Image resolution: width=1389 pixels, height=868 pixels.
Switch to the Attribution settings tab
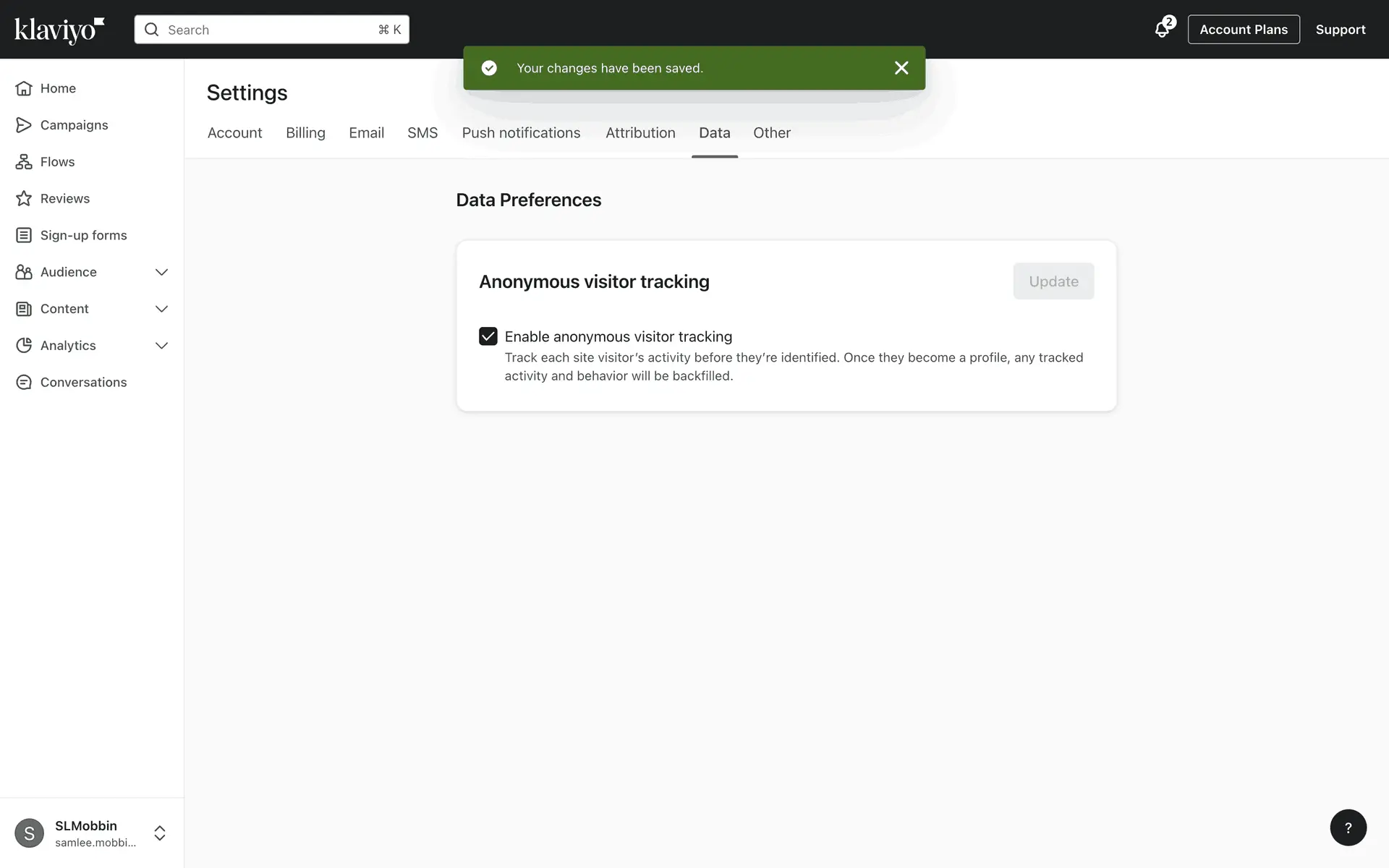pyautogui.click(x=640, y=133)
